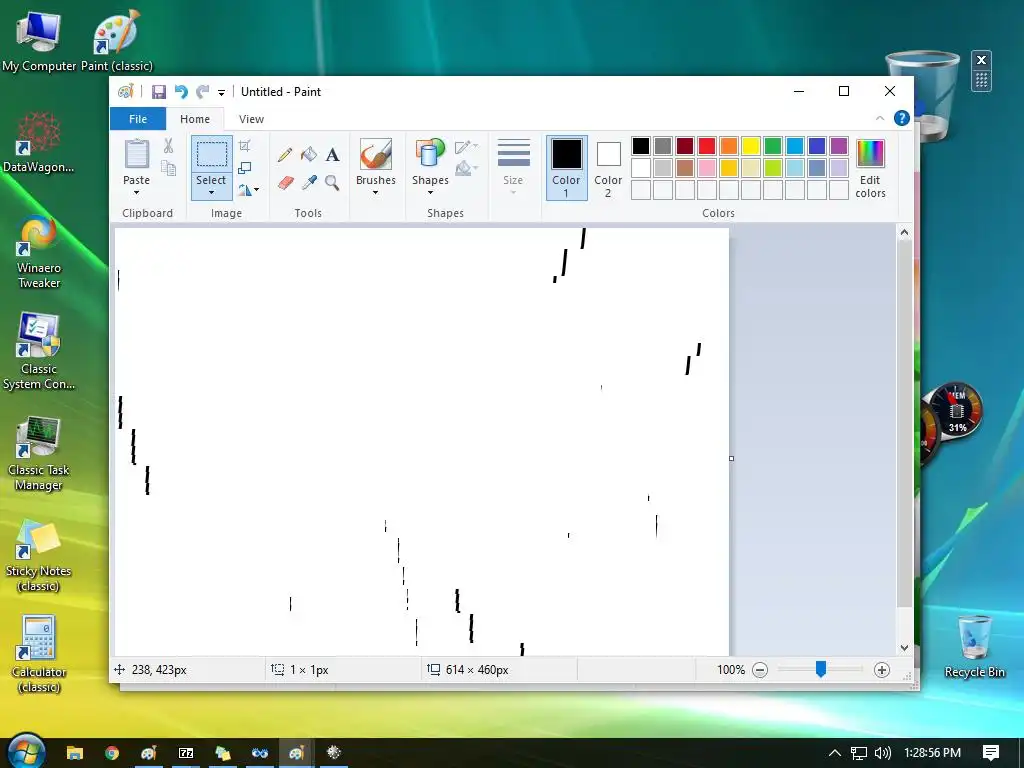Click the system clock 1:28:56 PM

click(x=932, y=753)
